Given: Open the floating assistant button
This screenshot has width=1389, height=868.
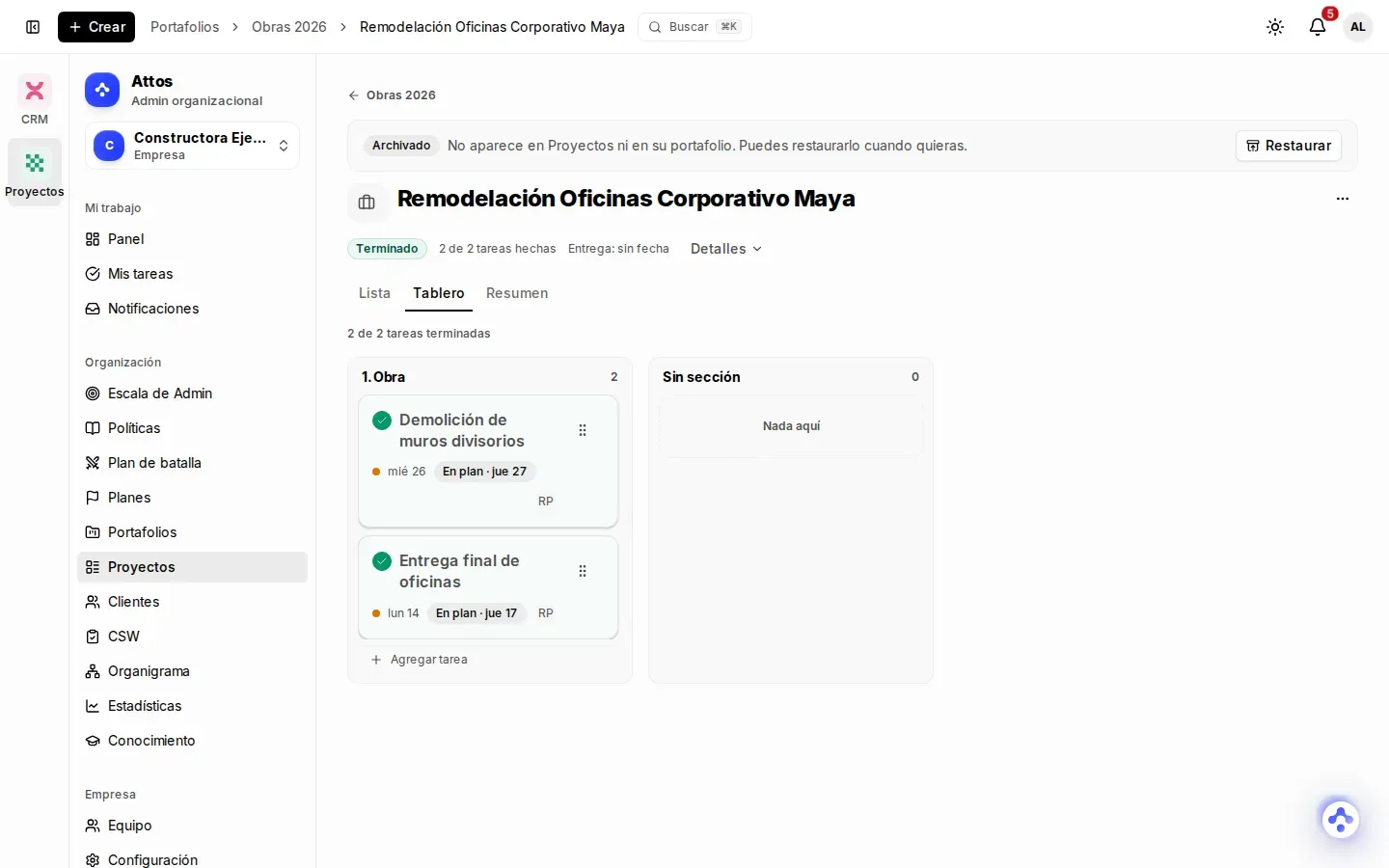Looking at the screenshot, I should [x=1340, y=820].
